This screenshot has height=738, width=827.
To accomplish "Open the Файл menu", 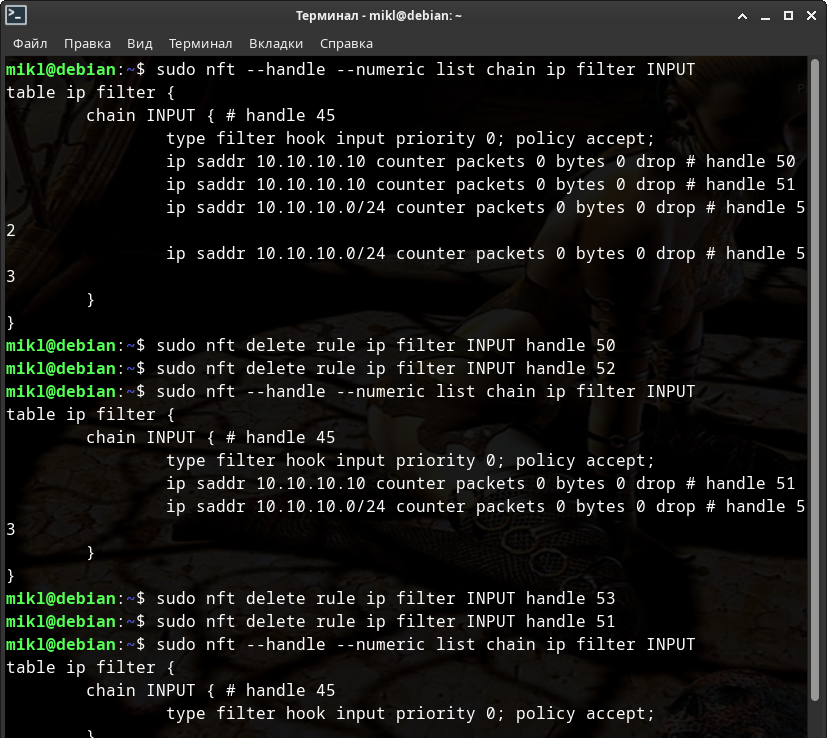I will click(x=30, y=44).
